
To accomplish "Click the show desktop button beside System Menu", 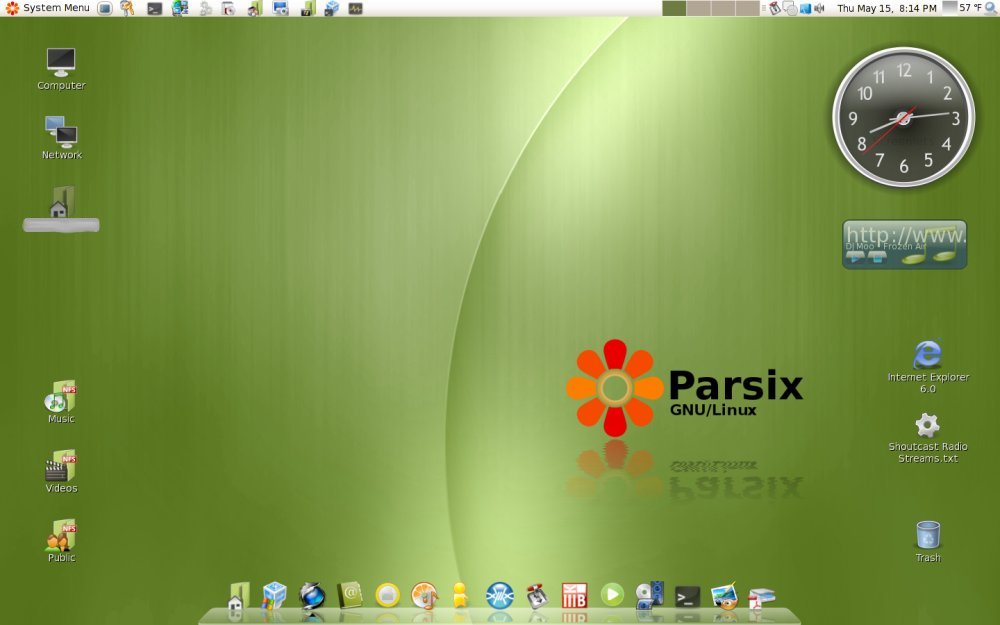I will click(105, 8).
